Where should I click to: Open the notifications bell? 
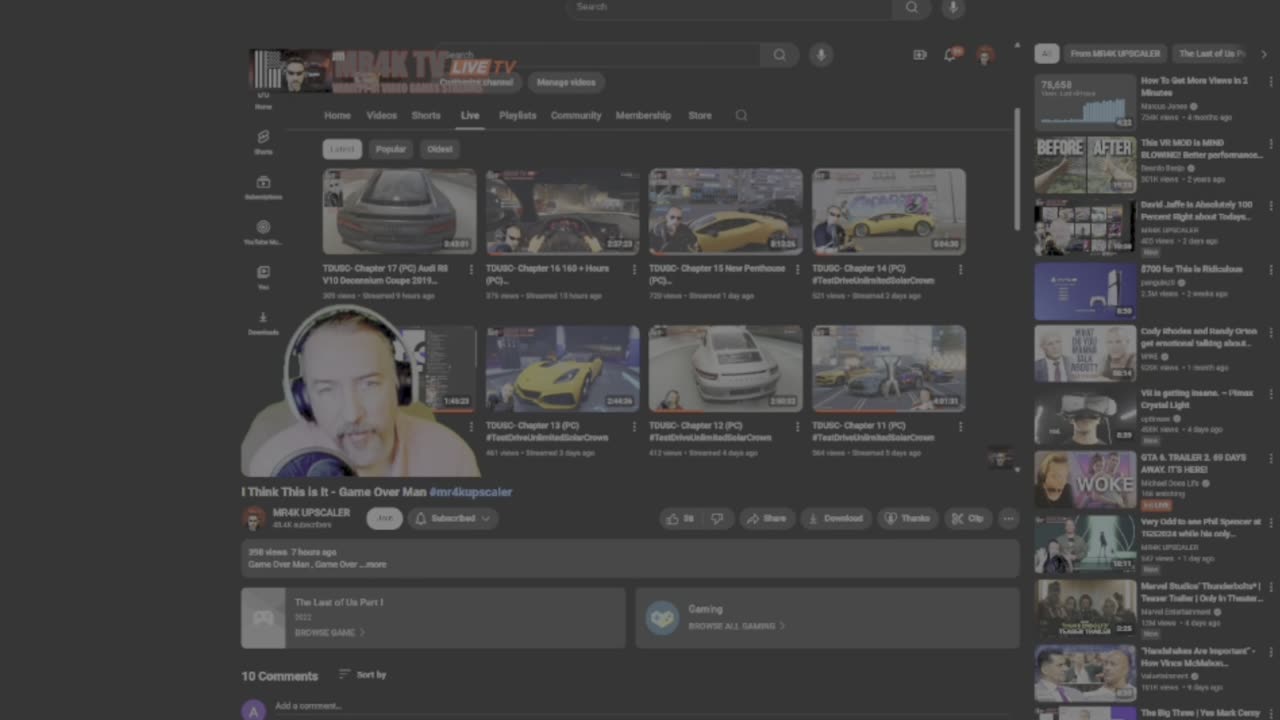point(950,54)
